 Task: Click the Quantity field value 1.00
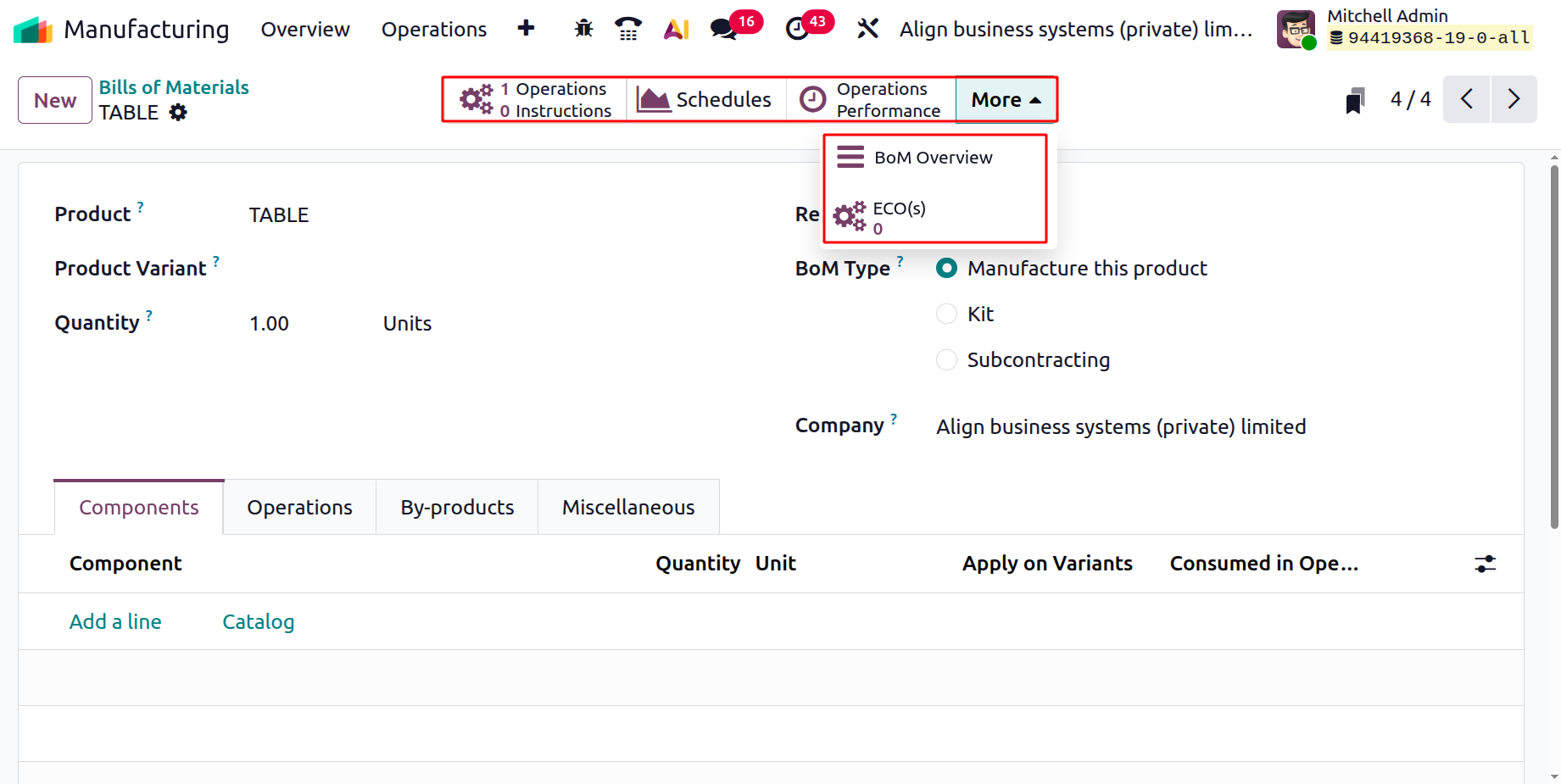coord(269,324)
